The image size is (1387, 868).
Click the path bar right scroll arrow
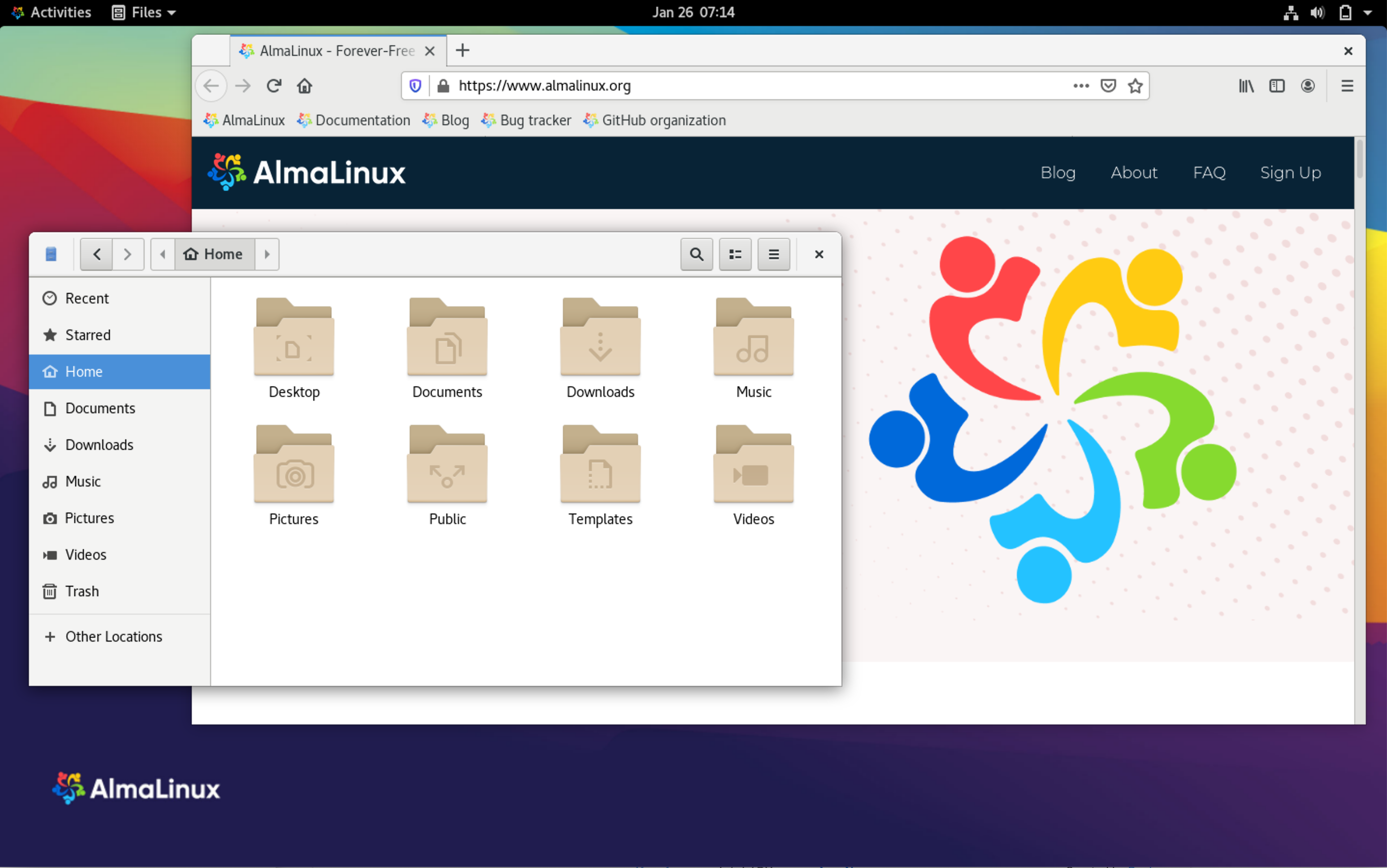pyautogui.click(x=267, y=254)
